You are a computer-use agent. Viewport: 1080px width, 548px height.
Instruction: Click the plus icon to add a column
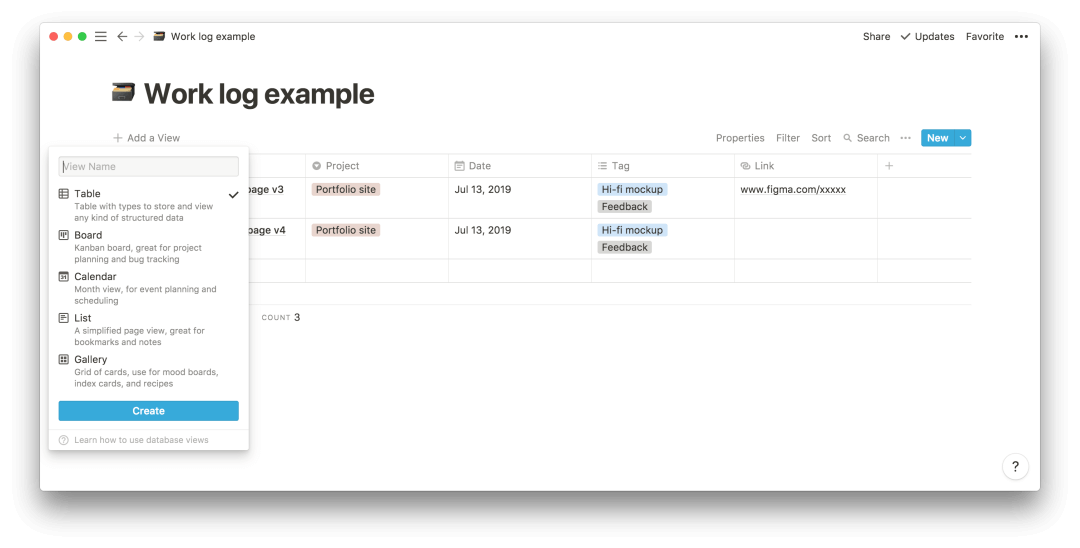889,166
